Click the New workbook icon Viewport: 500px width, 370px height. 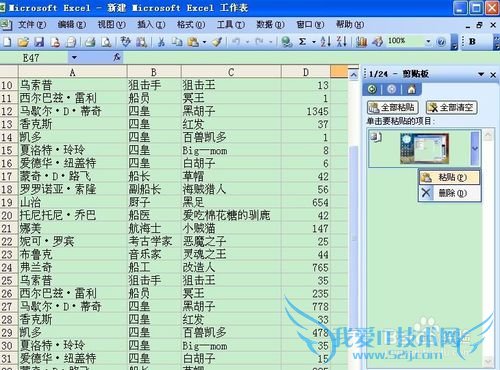click(x=7, y=42)
